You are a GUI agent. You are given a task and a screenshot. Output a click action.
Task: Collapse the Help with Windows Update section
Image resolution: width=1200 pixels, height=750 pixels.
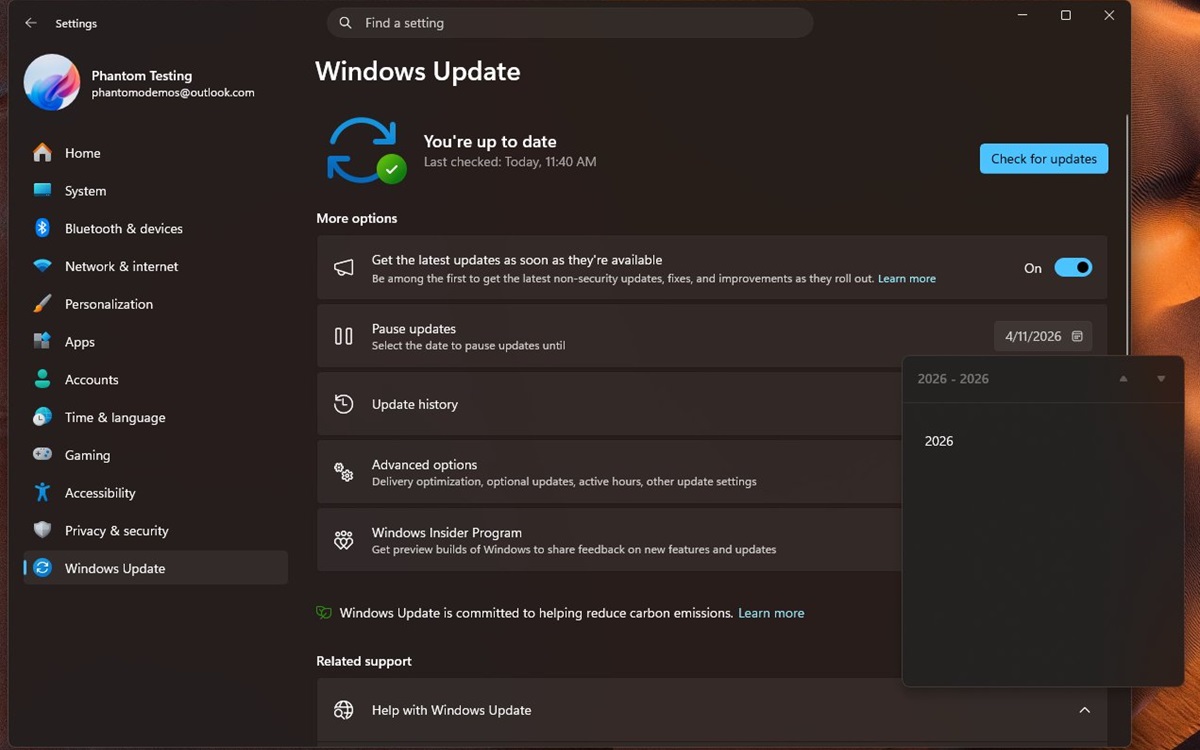click(1085, 710)
